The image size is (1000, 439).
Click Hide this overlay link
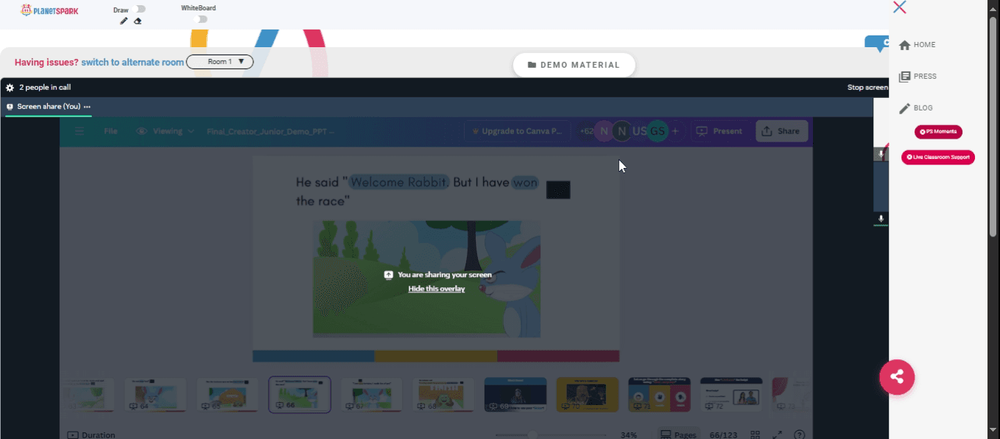click(436, 289)
